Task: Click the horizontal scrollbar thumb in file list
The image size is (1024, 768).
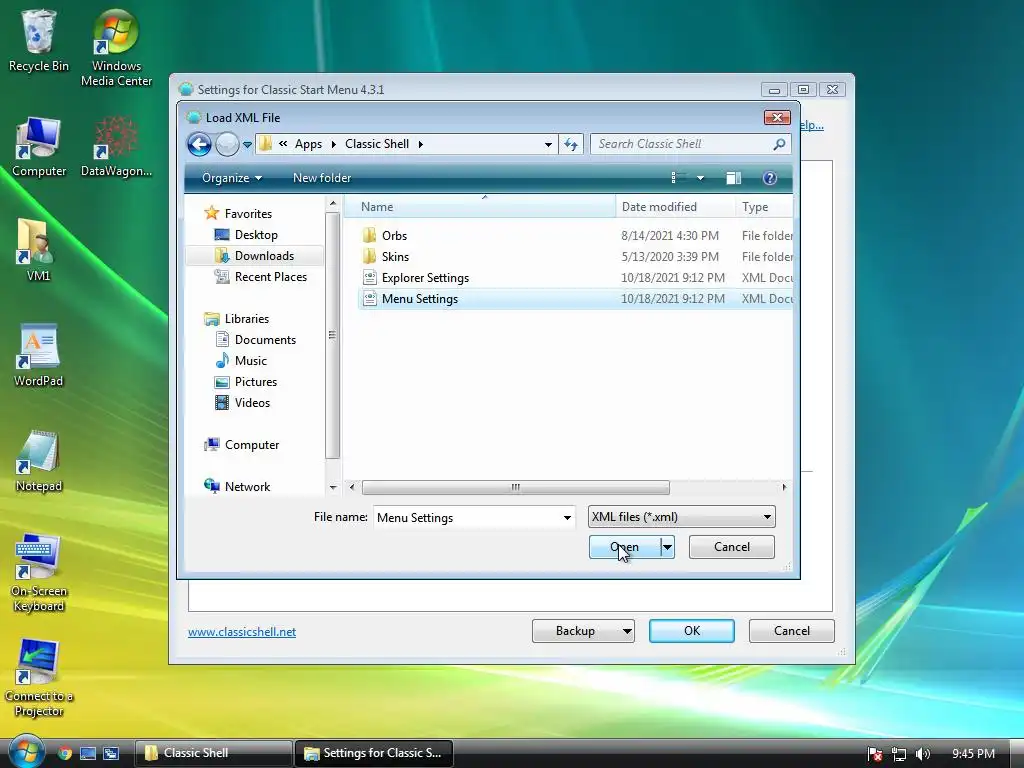Action: pos(515,487)
